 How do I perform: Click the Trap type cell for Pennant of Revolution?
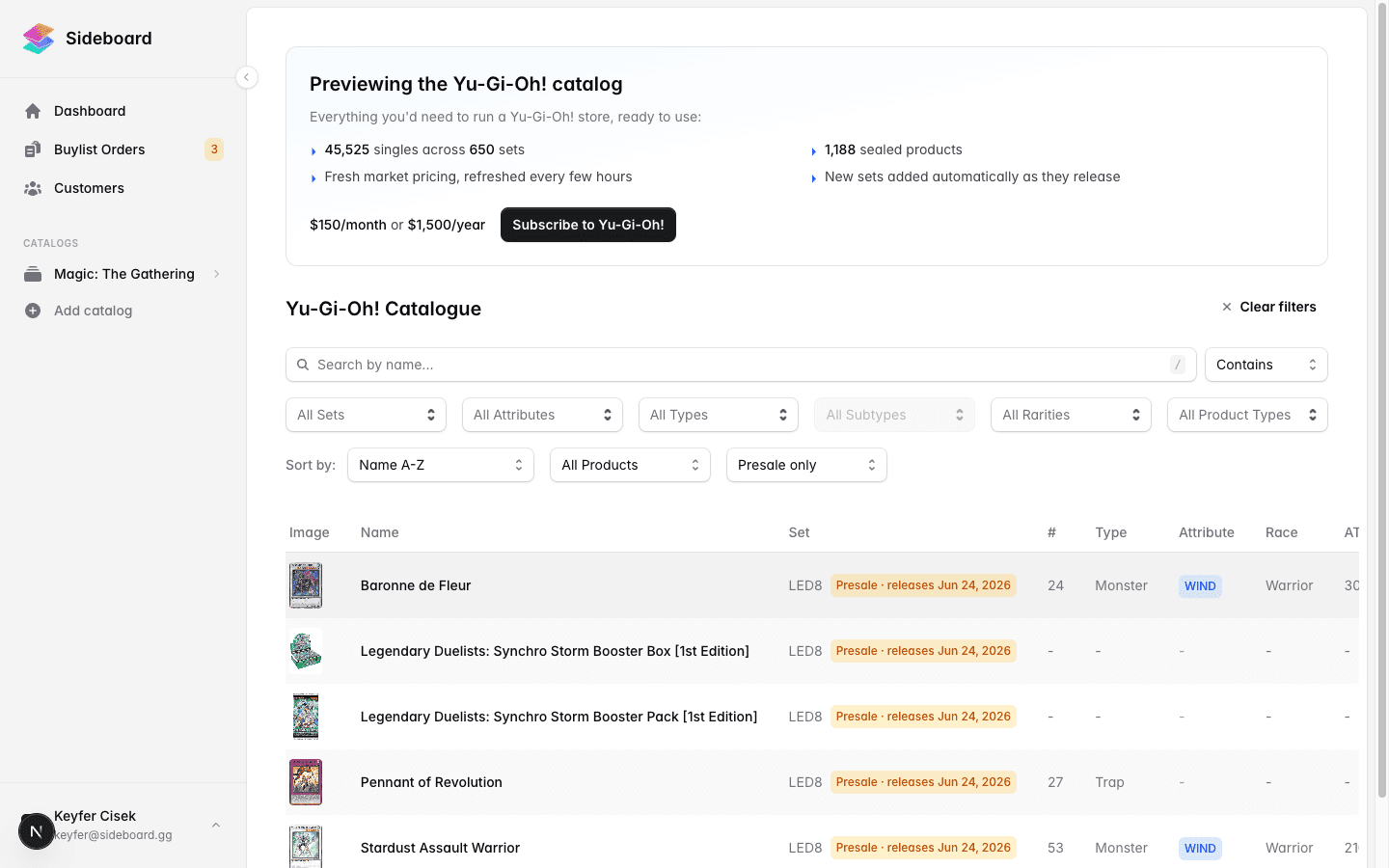[1109, 782]
